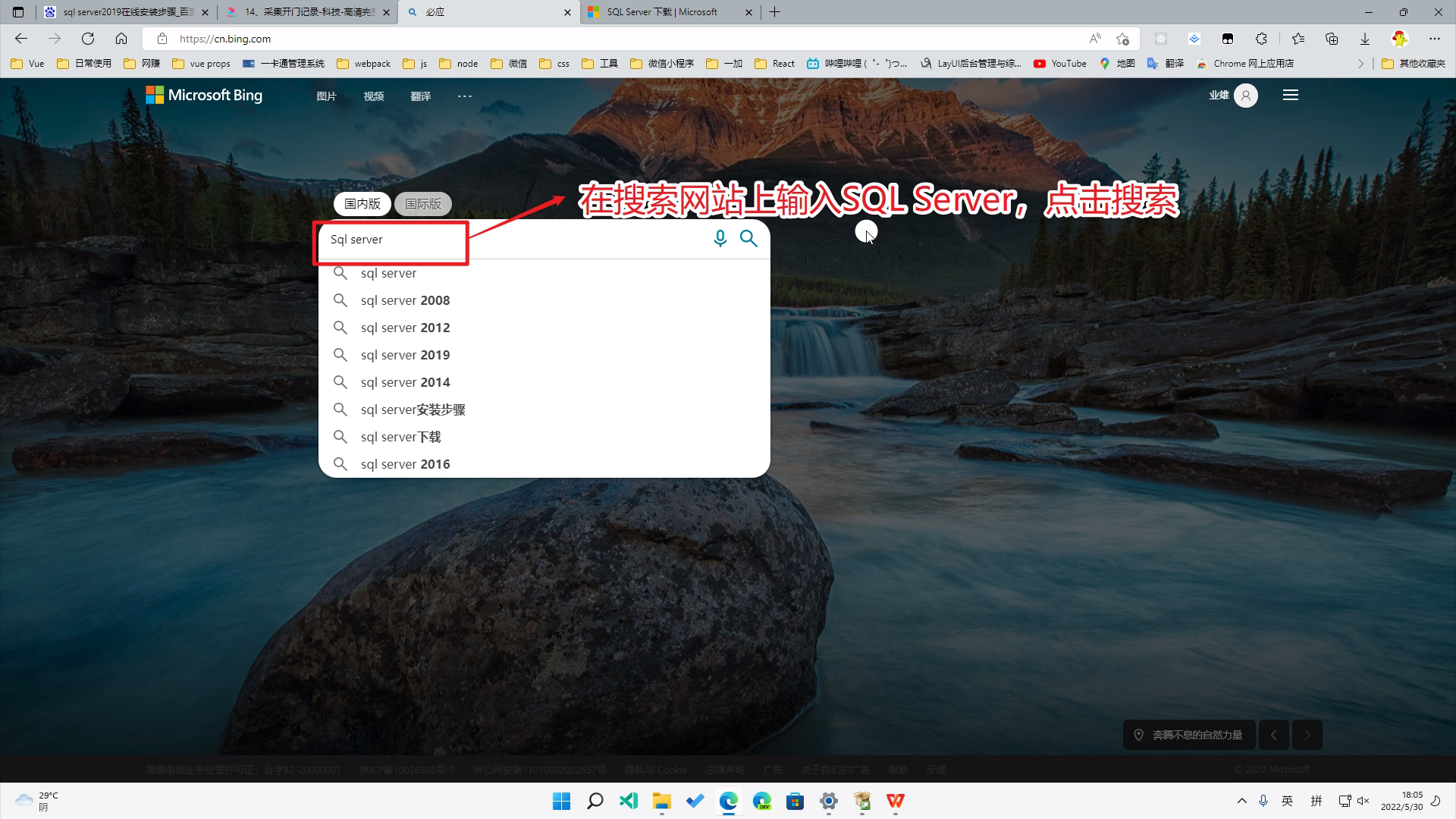Switch to SQL Server 下载 Microsoft tab
The width and height of the screenshot is (1456, 819).
pyautogui.click(x=670, y=12)
